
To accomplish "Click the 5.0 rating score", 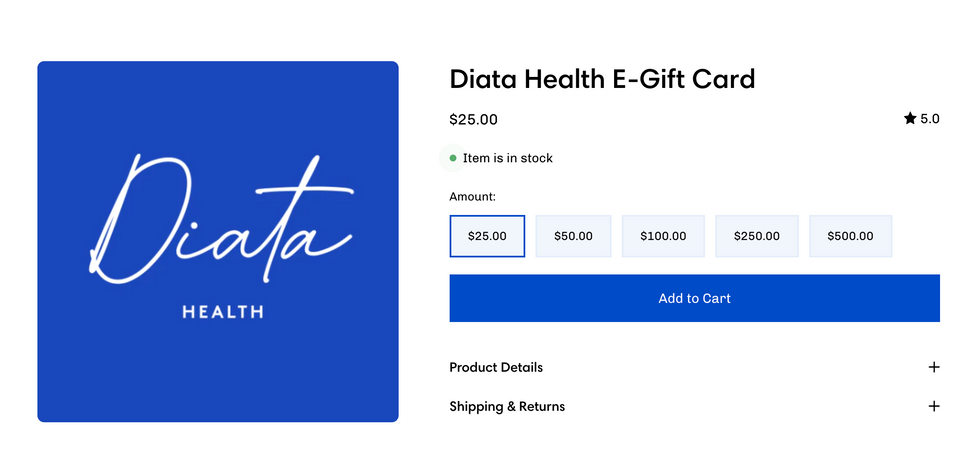I will (x=930, y=119).
